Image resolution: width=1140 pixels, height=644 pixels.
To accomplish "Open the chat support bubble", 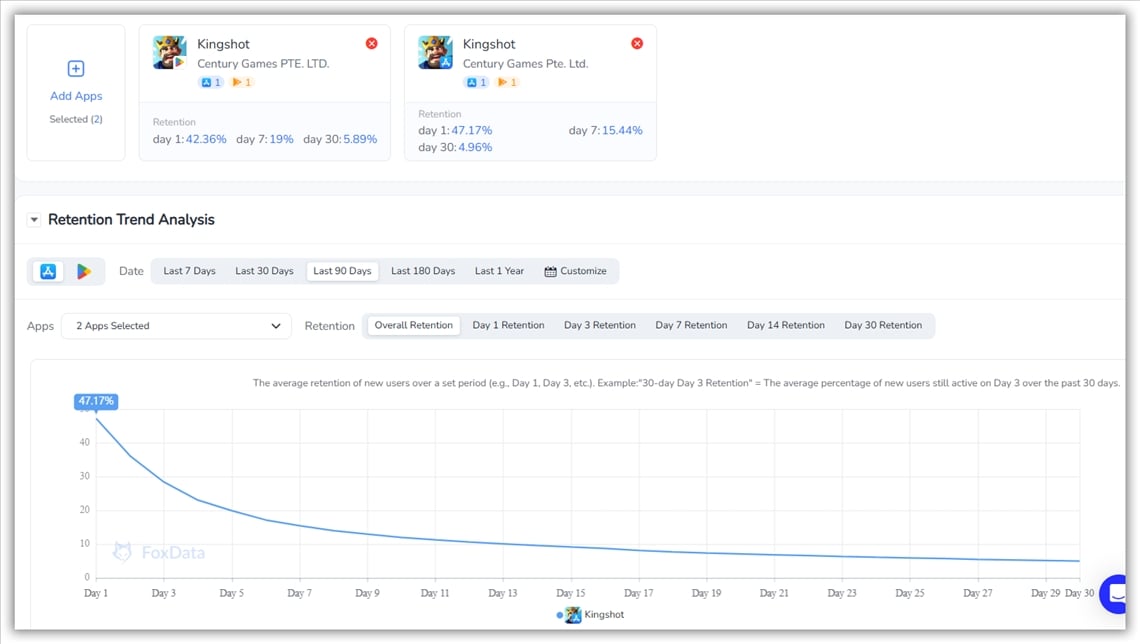I will click(1113, 594).
